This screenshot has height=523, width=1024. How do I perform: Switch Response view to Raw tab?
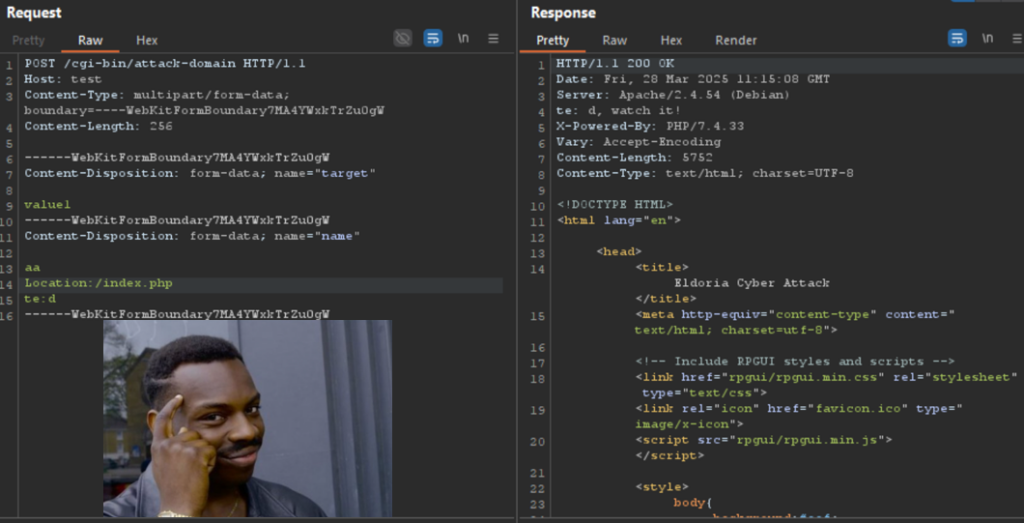click(x=615, y=40)
